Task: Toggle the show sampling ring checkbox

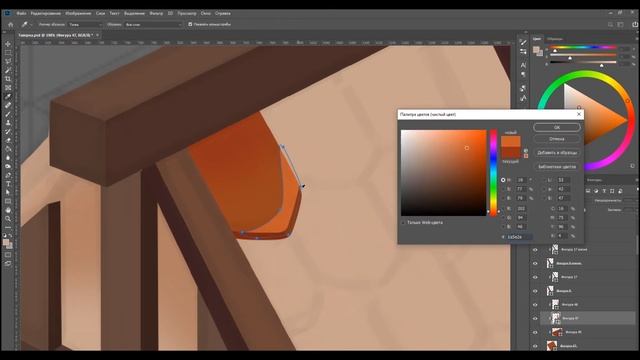Action: click(190, 24)
